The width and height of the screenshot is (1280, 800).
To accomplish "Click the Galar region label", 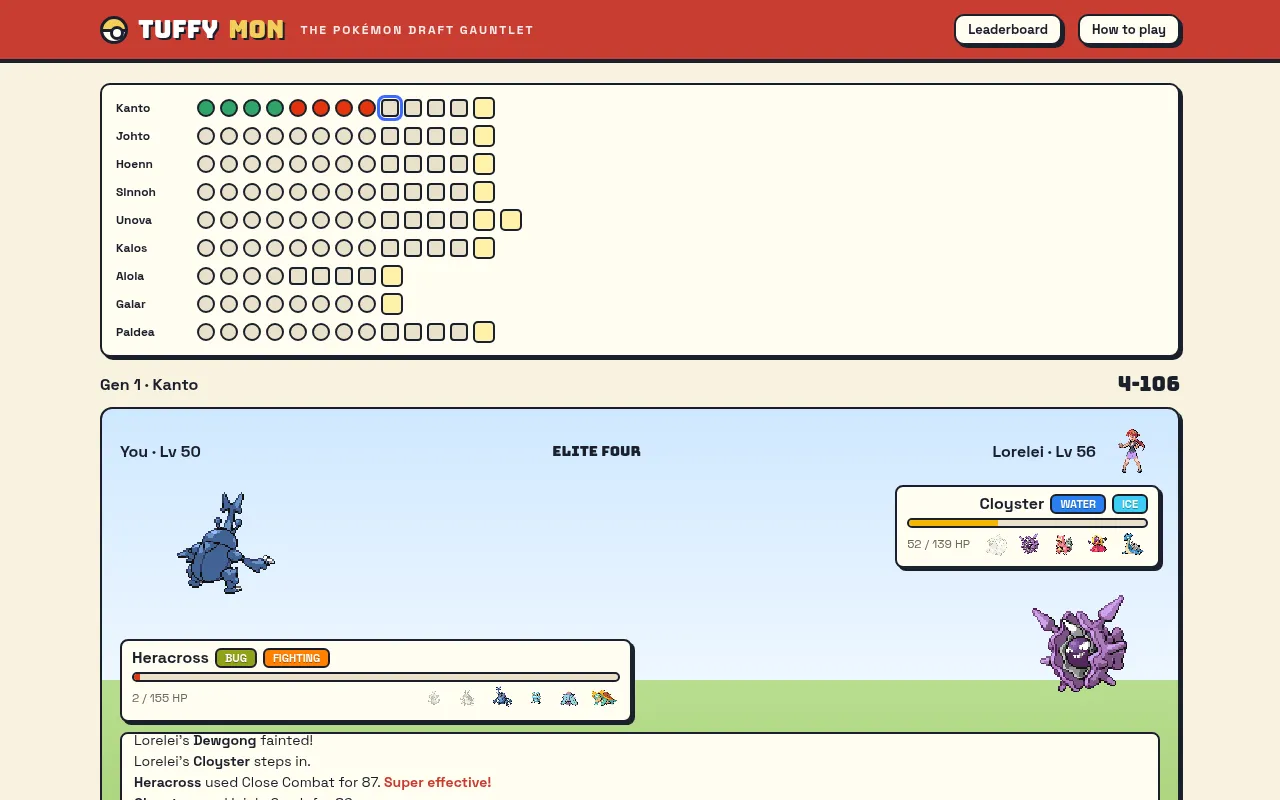I will [x=131, y=304].
